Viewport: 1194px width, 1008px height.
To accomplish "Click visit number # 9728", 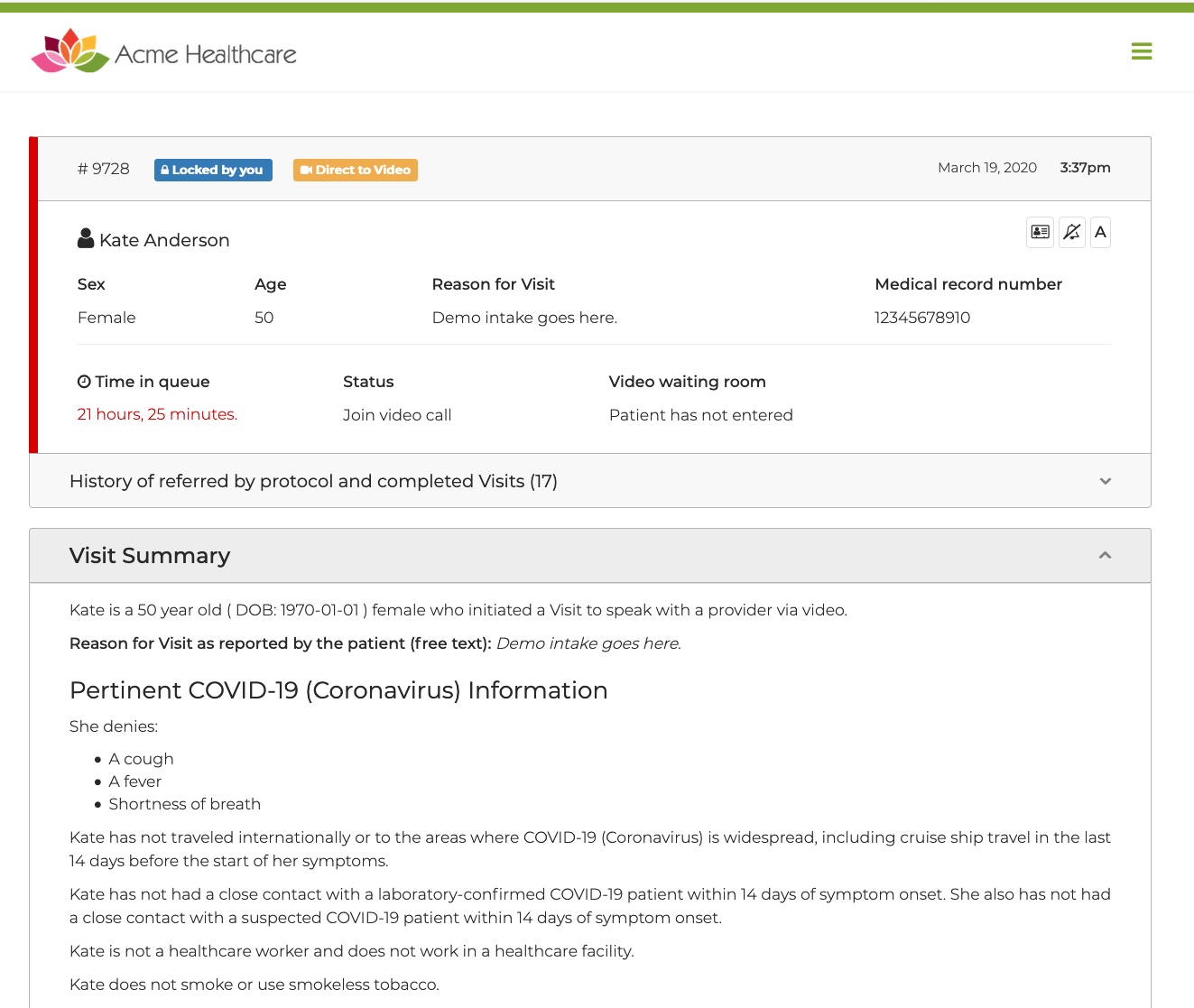I will click(x=104, y=169).
